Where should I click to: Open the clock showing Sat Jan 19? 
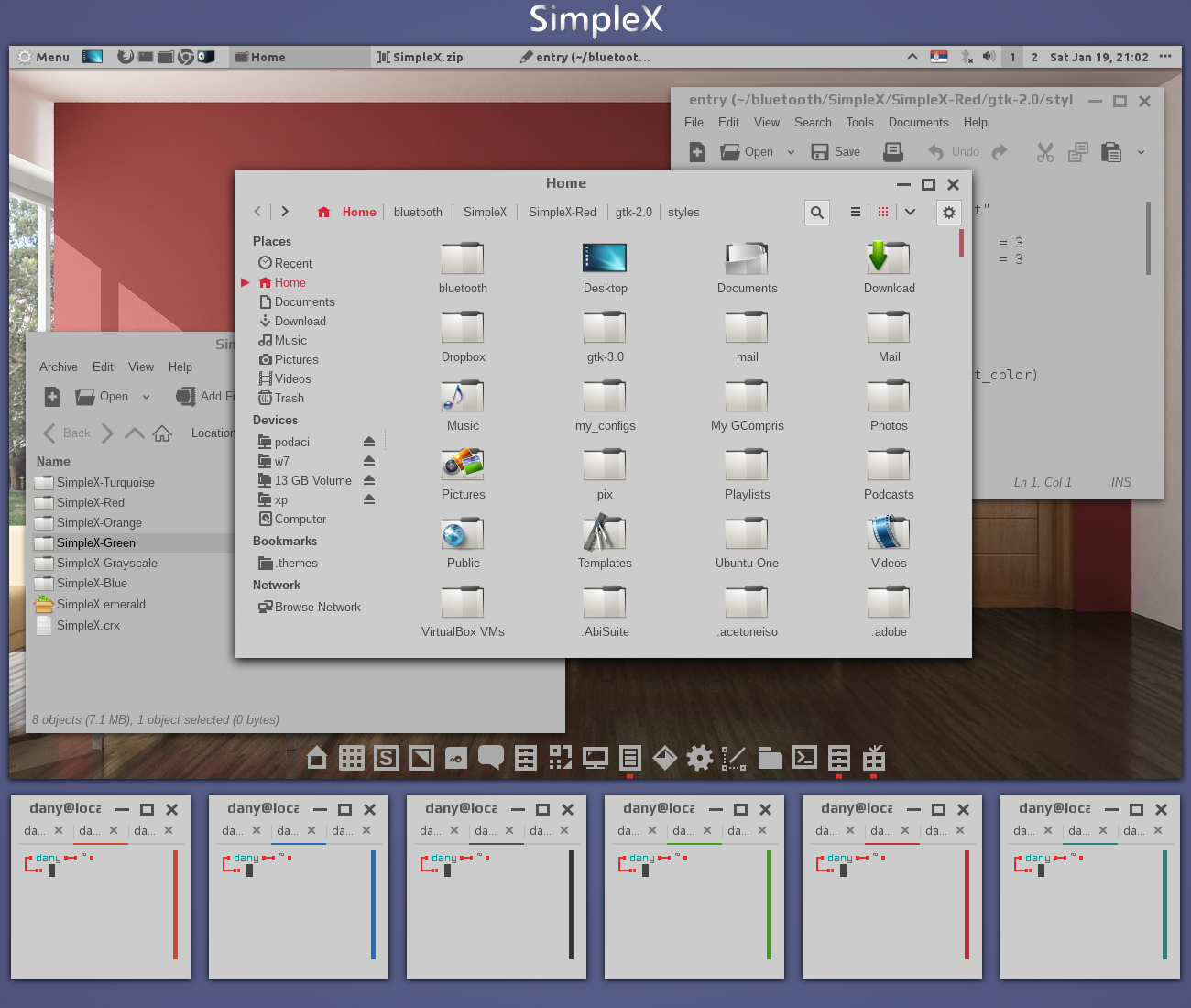coord(1099,57)
